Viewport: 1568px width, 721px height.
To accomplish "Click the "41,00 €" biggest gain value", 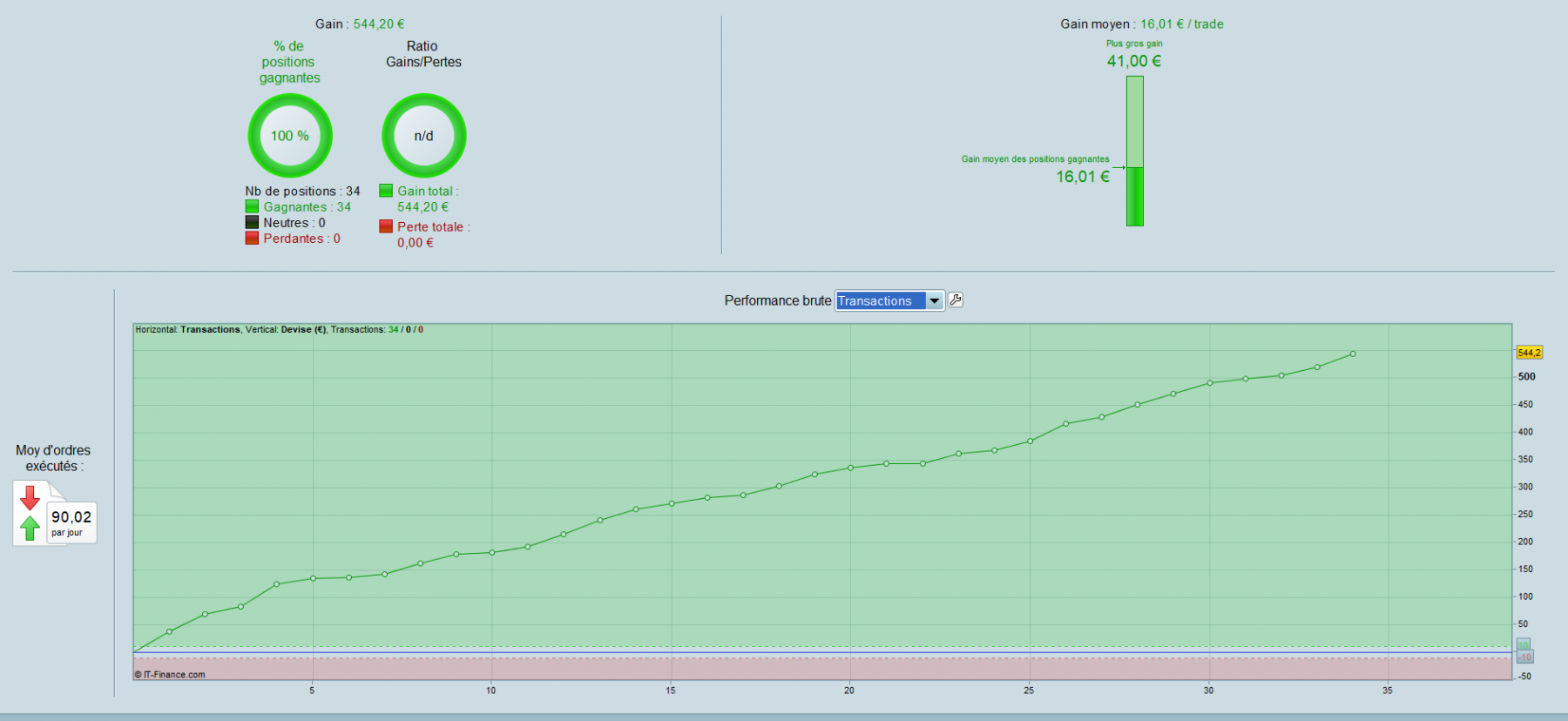I will (x=1134, y=61).
